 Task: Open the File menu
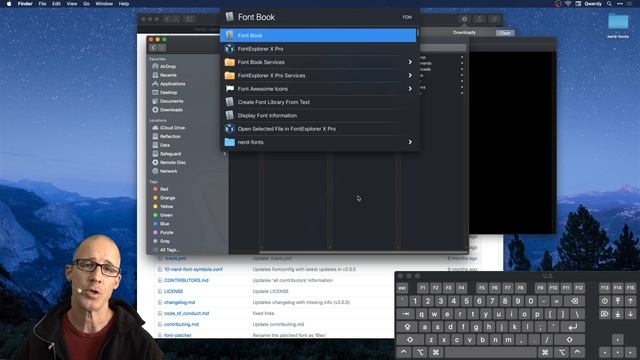[42, 4]
